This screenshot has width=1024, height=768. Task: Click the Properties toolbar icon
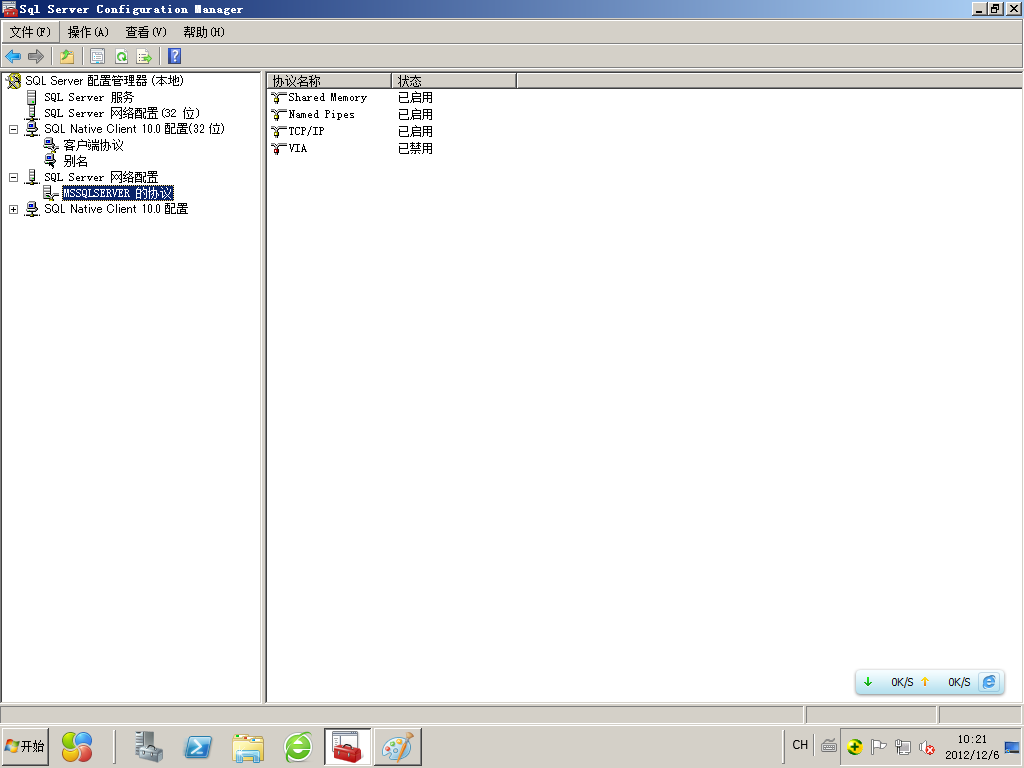pyautogui.click(x=97, y=57)
